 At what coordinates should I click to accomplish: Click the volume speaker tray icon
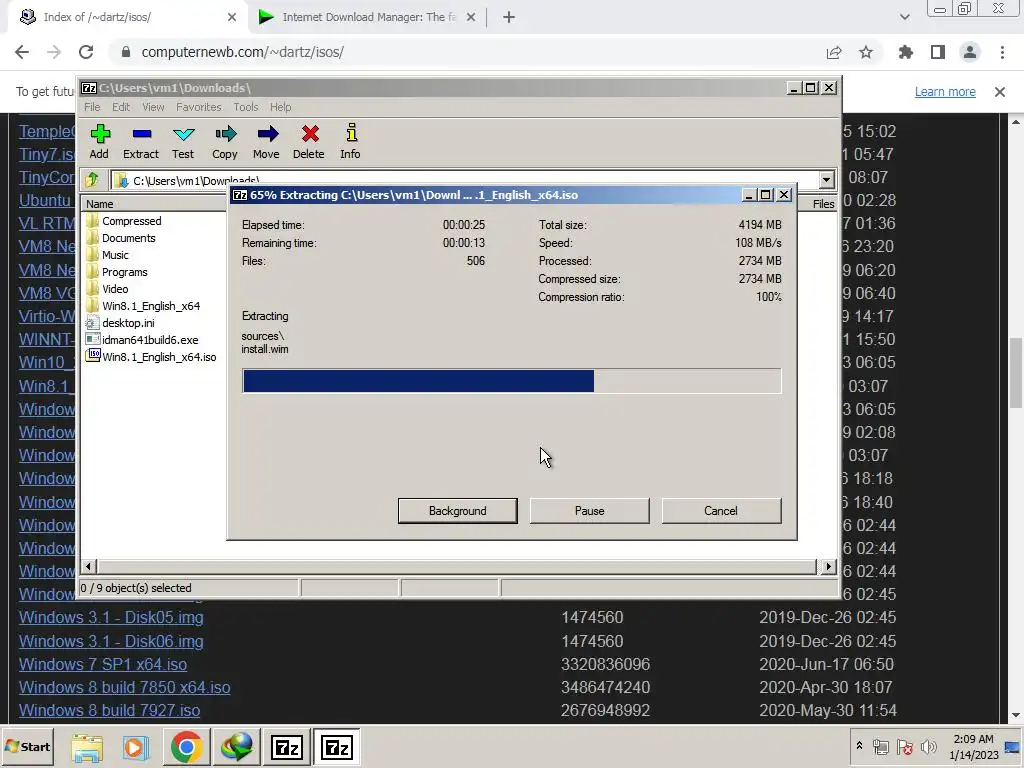point(928,746)
